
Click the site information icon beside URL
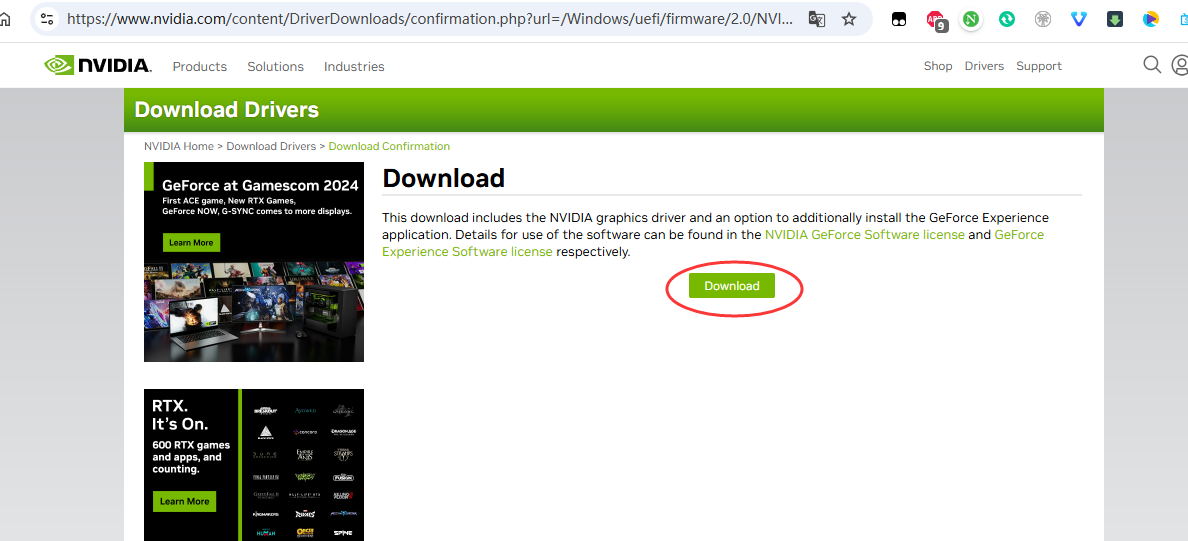[47, 19]
